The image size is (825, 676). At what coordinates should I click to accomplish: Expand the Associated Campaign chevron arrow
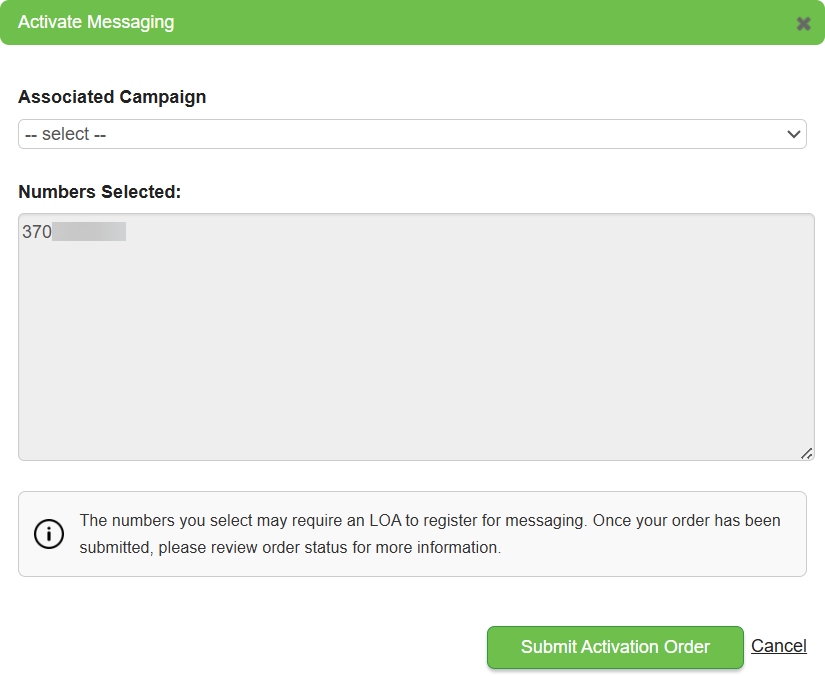(x=794, y=134)
